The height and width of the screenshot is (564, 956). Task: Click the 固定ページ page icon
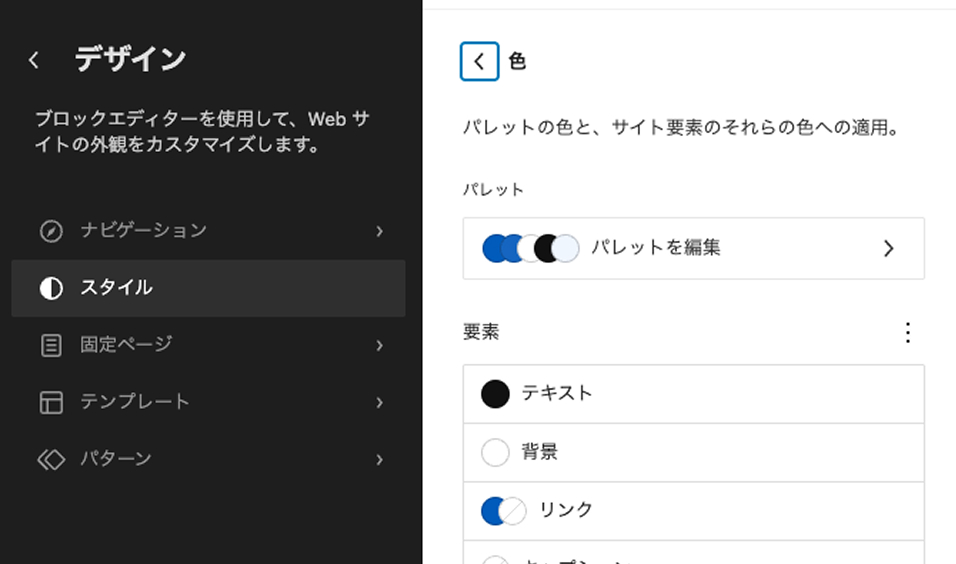click(51, 345)
